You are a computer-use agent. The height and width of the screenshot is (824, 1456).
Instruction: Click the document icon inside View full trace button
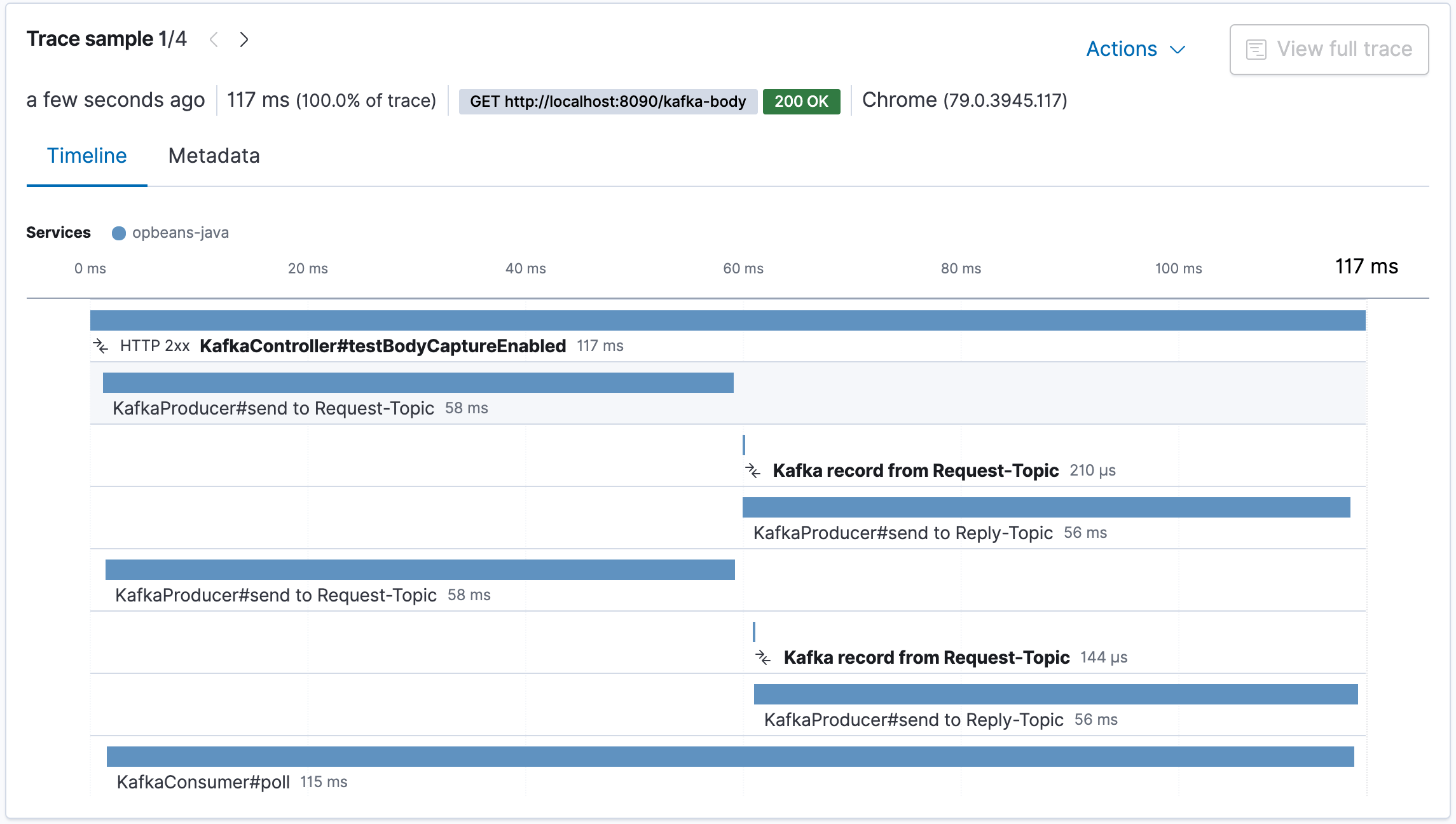[x=1255, y=48]
